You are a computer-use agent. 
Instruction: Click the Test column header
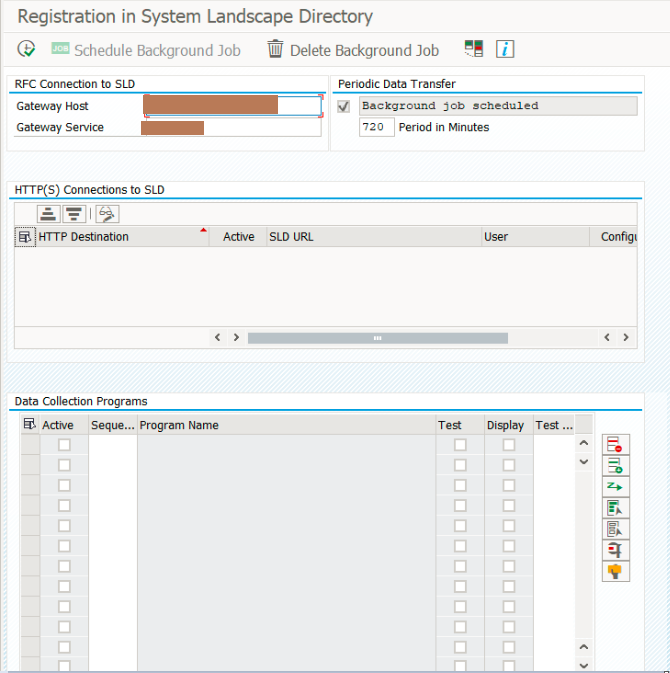pos(460,425)
